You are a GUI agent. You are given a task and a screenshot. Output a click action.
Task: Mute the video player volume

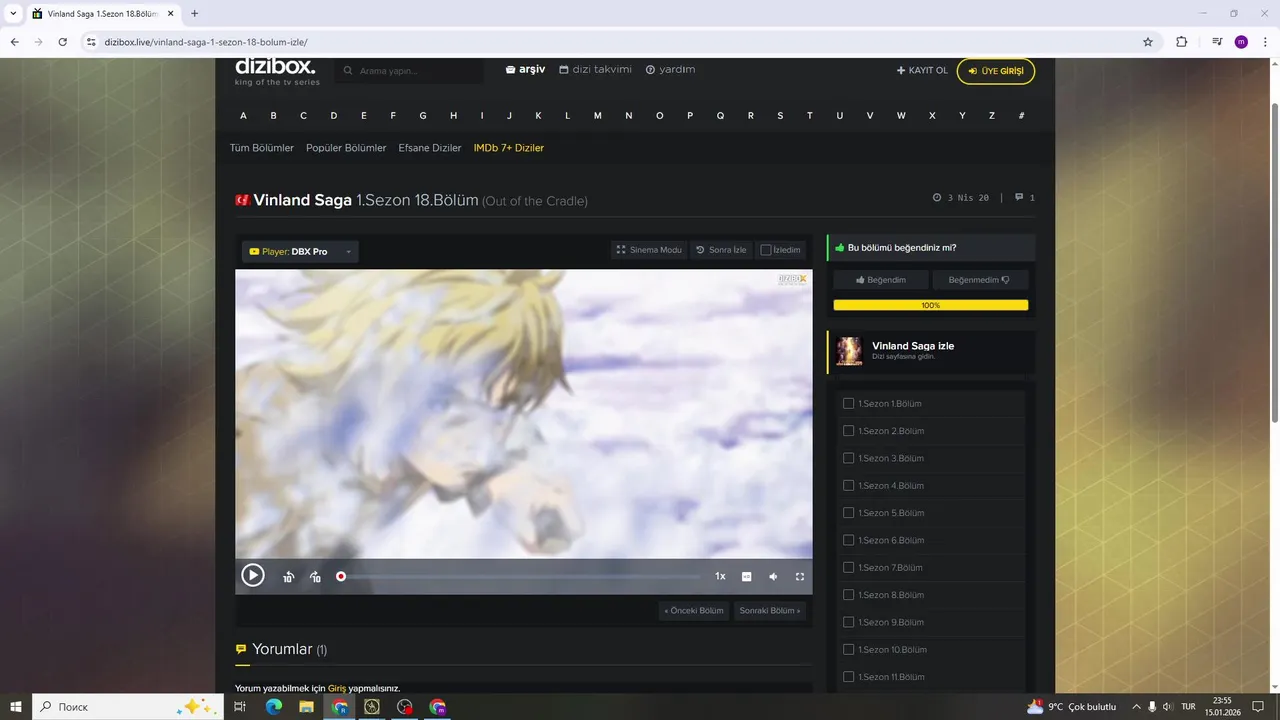pyautogui.click(x=773, y=576)
